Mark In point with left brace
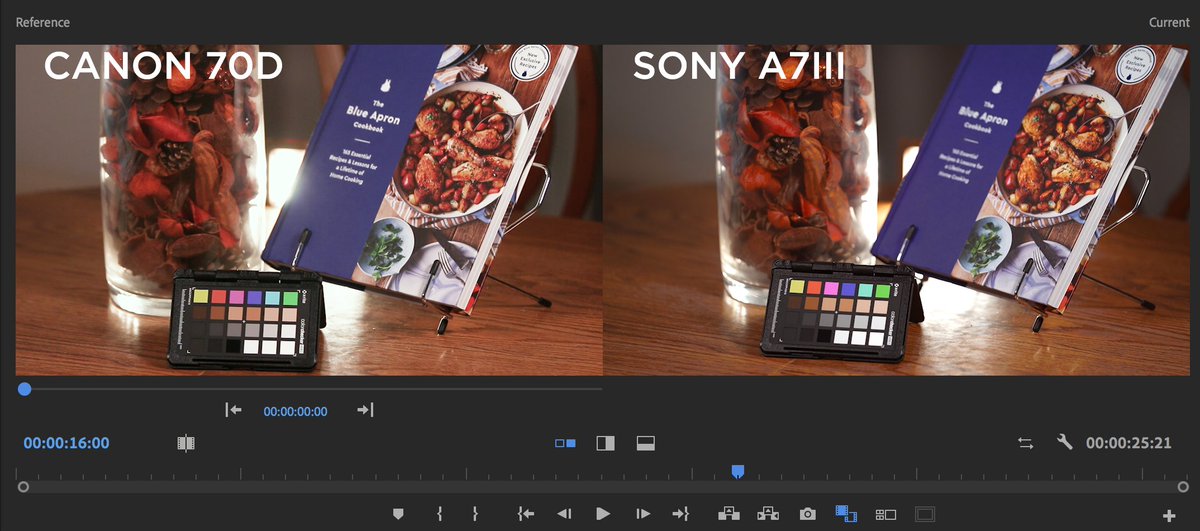Viewport: 1200px width, 531px height. (x=439, y=513)
